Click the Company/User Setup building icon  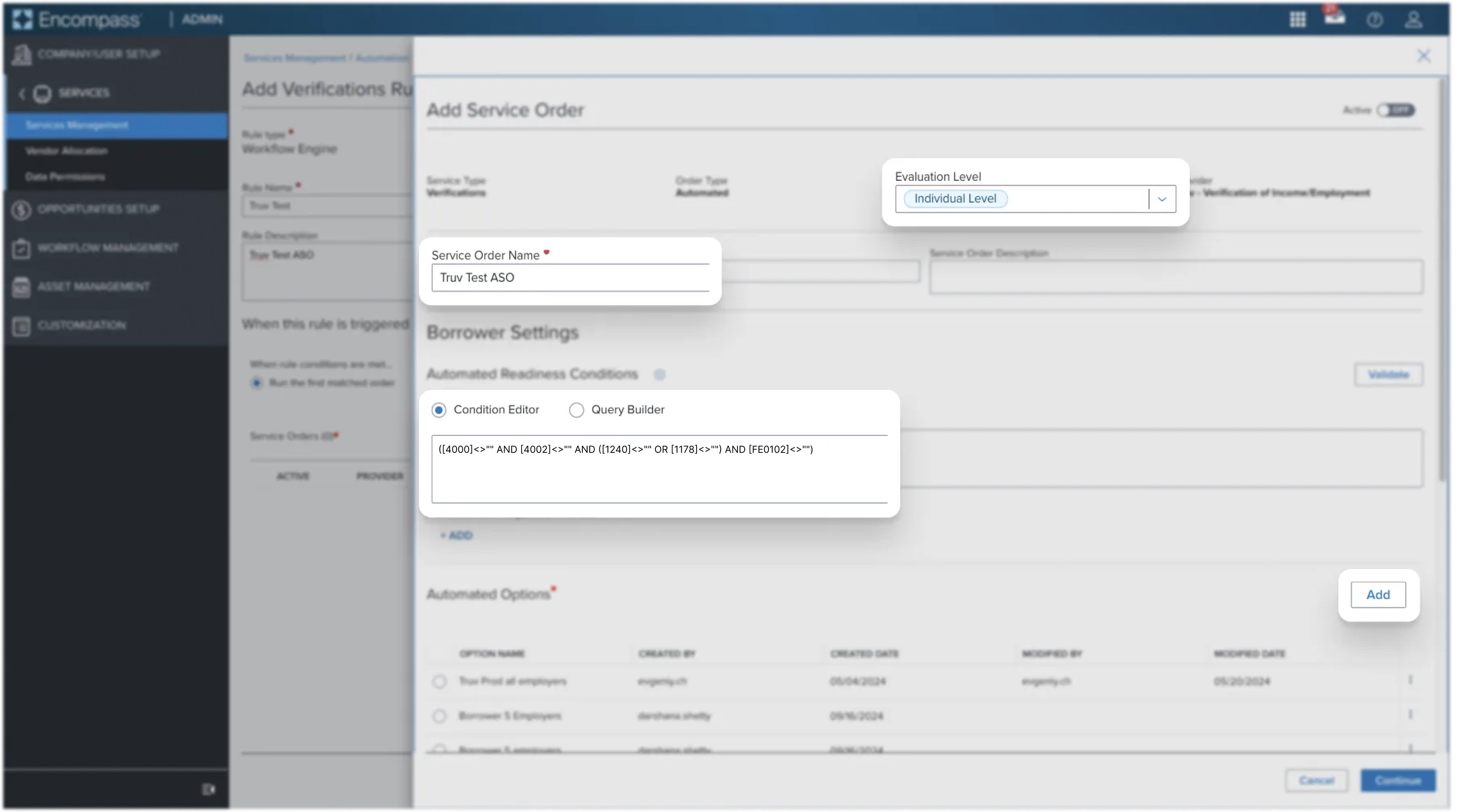[x=21, y=54]
